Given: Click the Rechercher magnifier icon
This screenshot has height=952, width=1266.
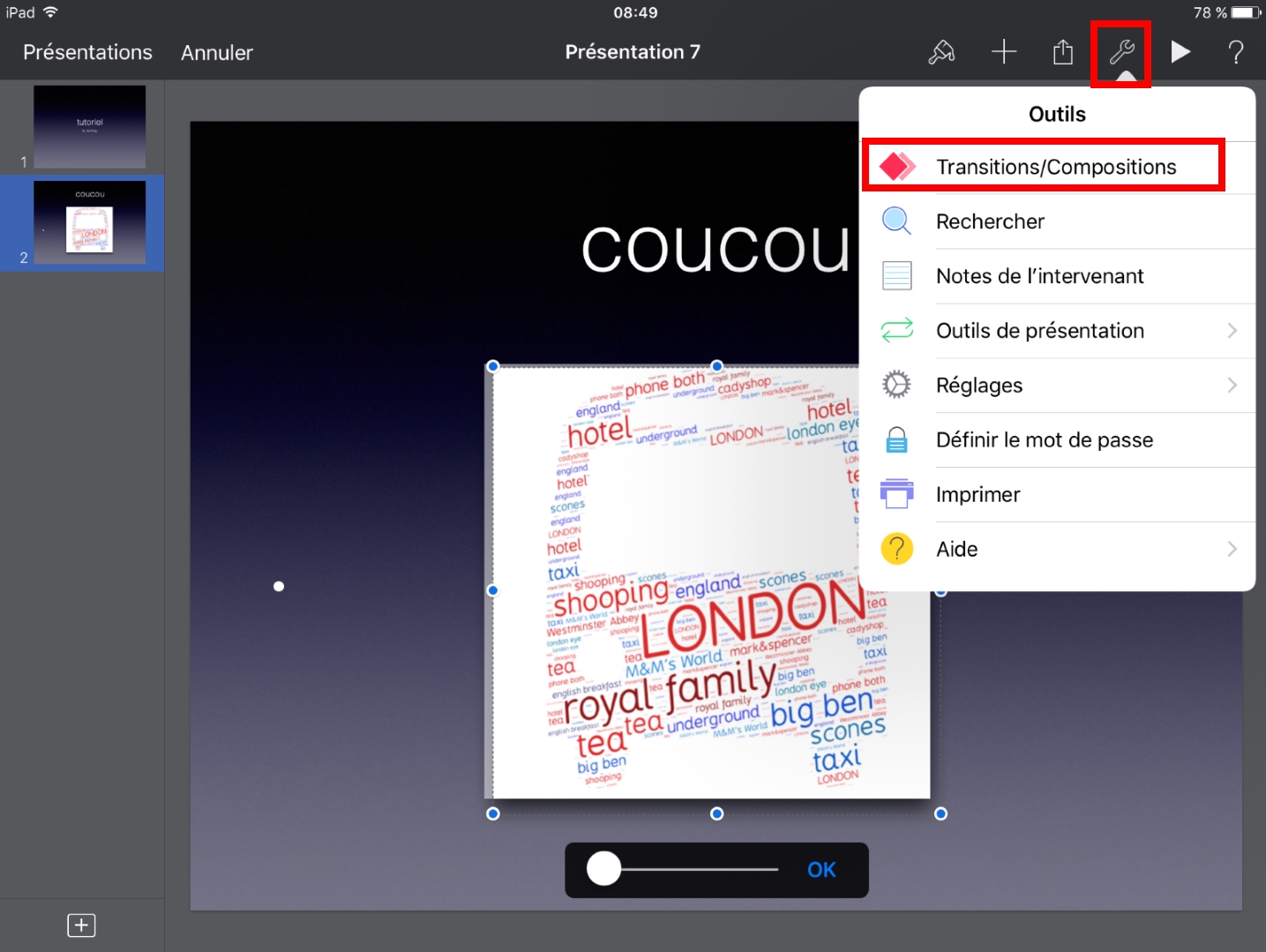Looking at the screenshot, I should pyautogui.click(x=896, y=221).
